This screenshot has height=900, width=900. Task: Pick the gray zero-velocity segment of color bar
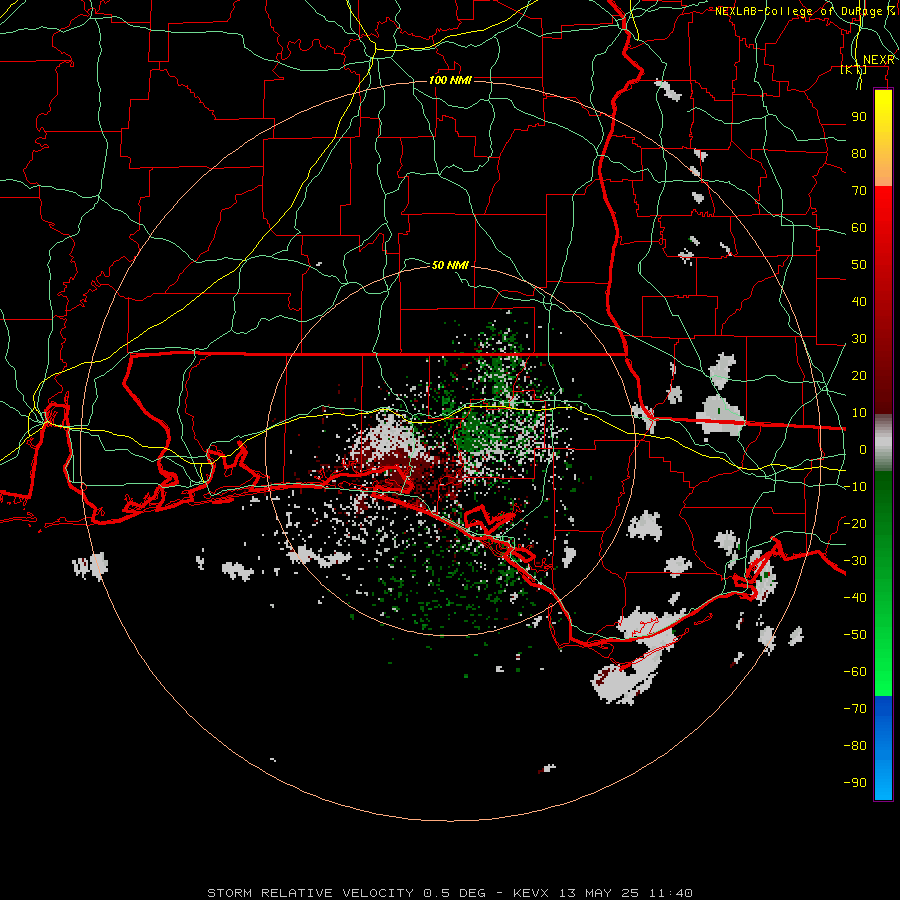[883, 443]
